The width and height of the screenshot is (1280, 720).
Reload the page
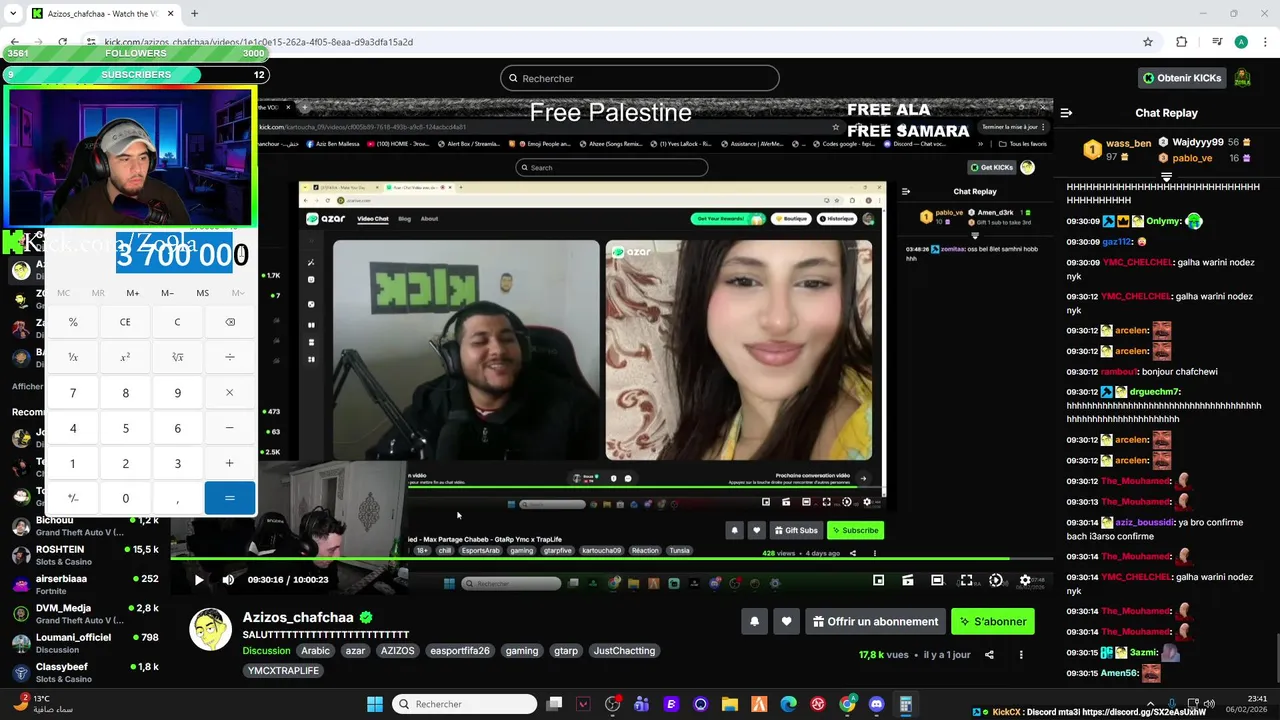pyautogui.click(x=62, y=42)
